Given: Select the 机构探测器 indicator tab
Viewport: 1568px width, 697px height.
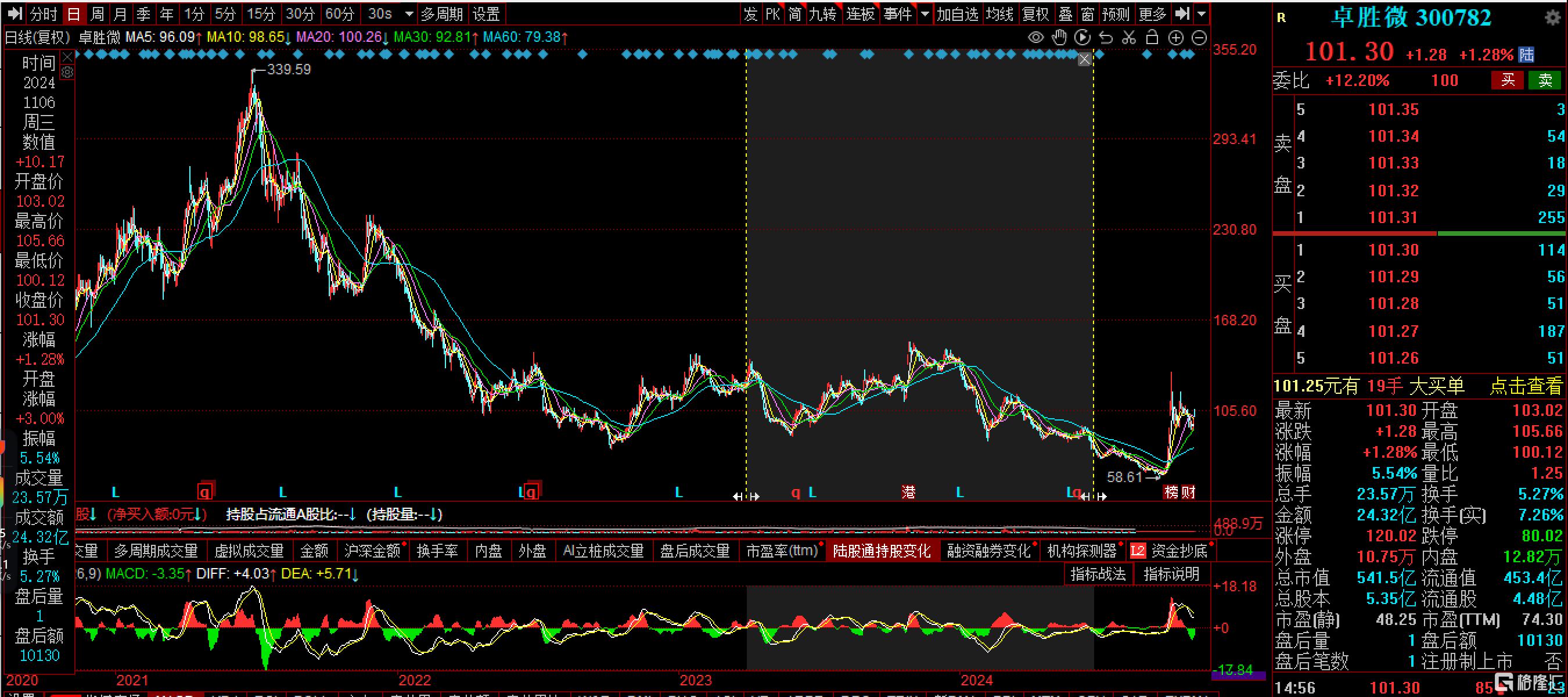Looking at the screenshot, I should (1082, 551).
